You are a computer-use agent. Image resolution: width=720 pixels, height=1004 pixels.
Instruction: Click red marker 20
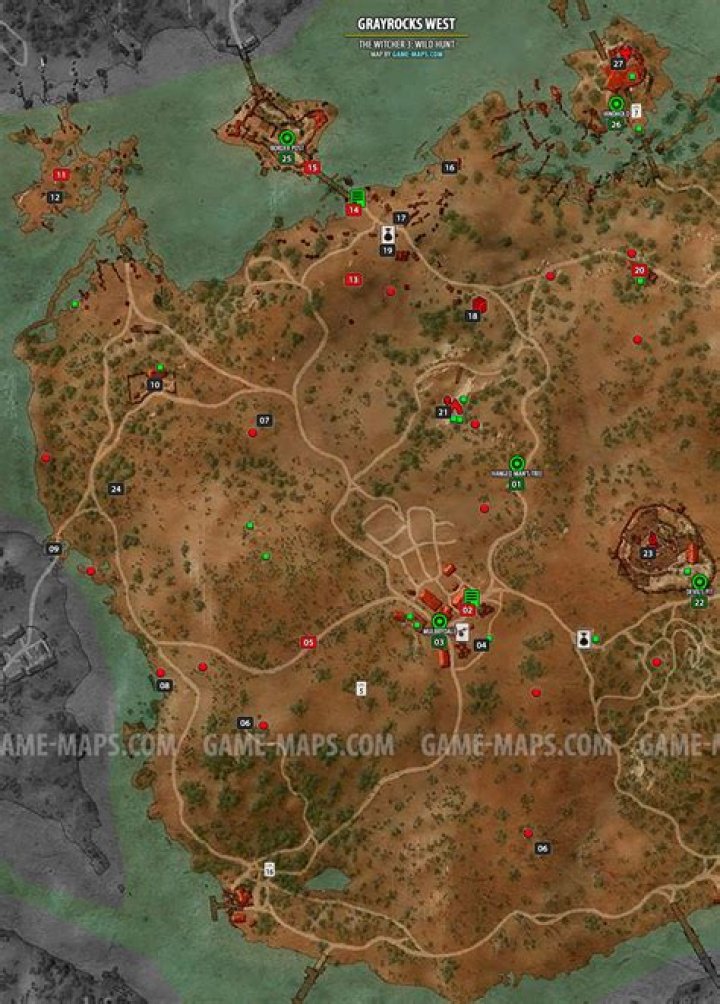[x=639, y=270]
